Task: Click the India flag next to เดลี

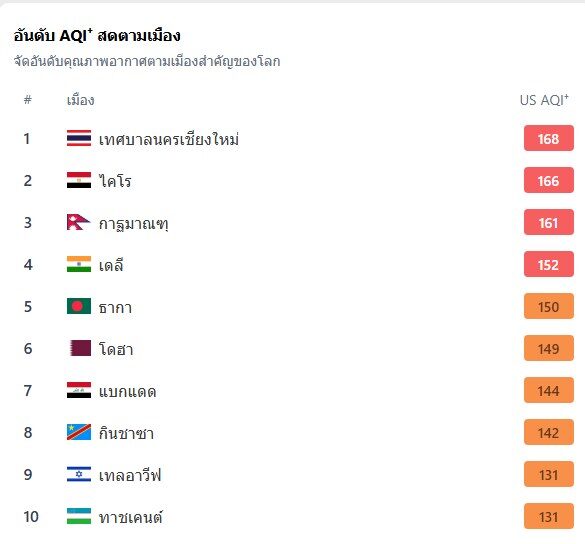Action: pos(79,264)
